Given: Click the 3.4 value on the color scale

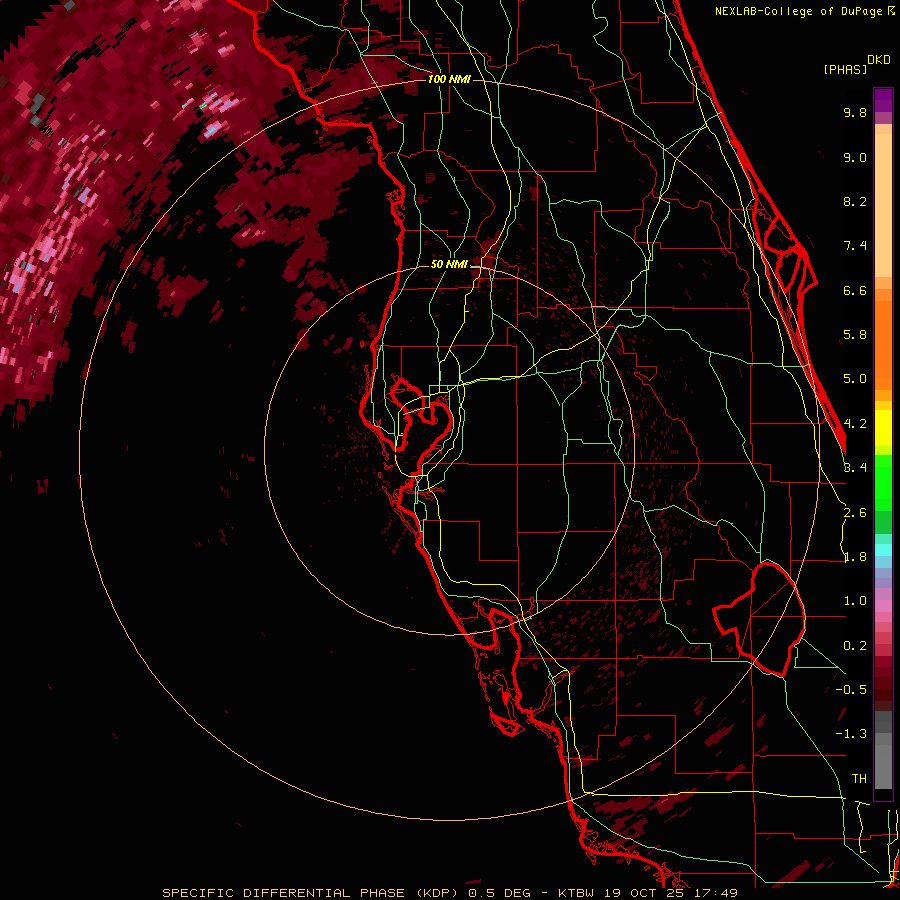Looking at the screenshot, I should tap(855, 468).
